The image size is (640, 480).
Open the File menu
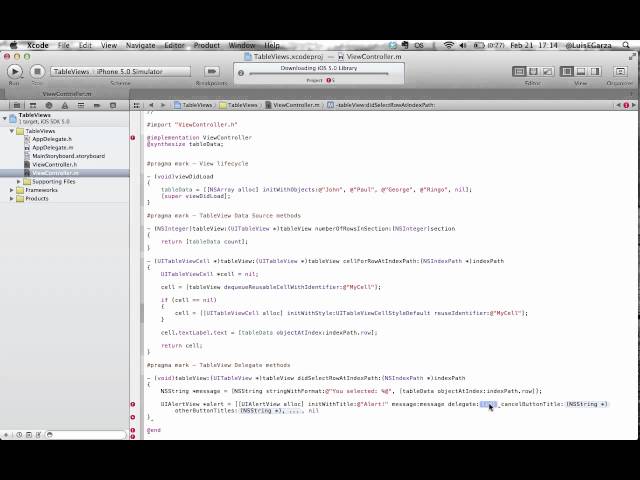pos(63,45)
